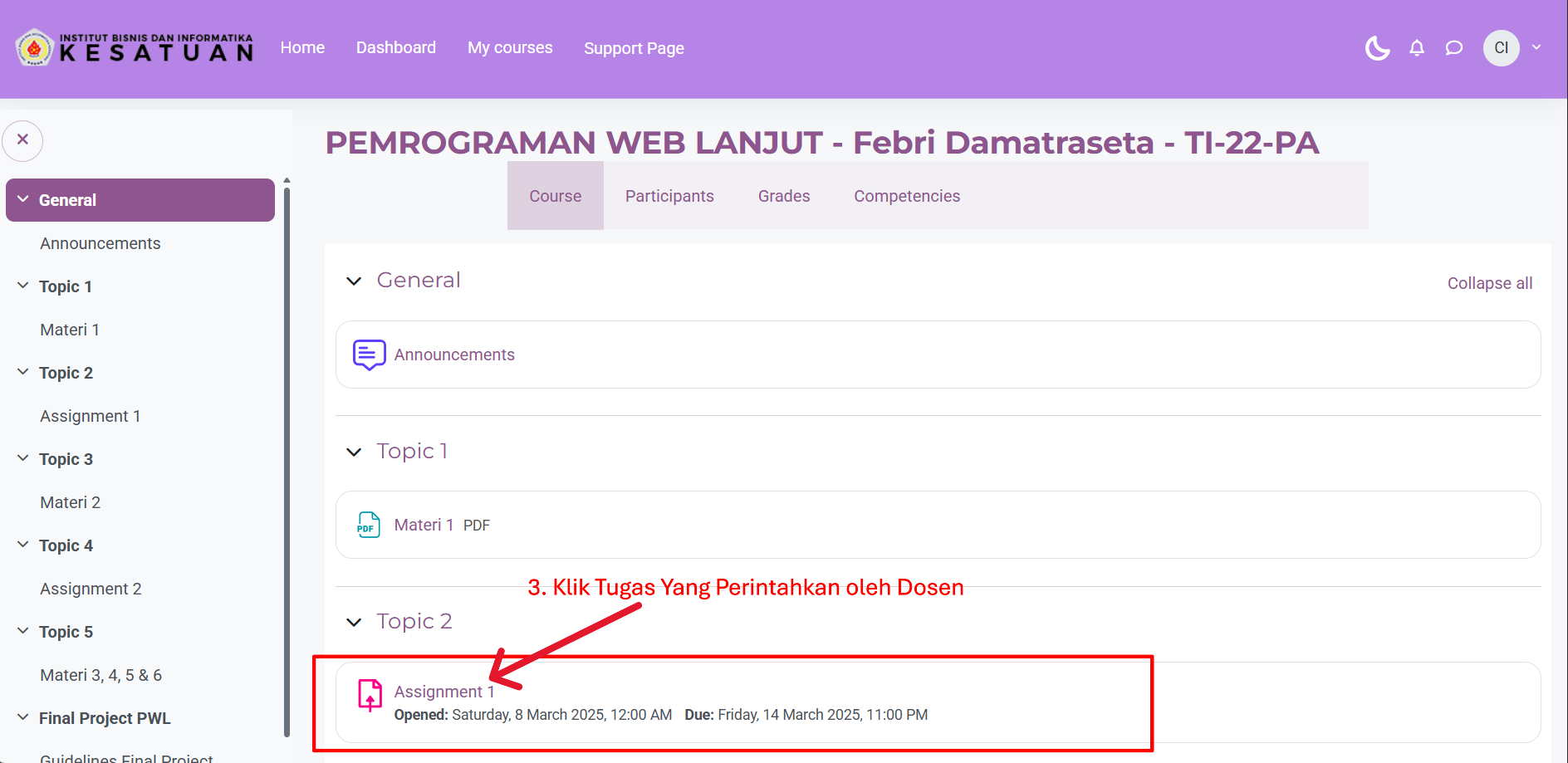Click the Announcements forum icon
Screen dimensions: 1568x763
[369, 355]
